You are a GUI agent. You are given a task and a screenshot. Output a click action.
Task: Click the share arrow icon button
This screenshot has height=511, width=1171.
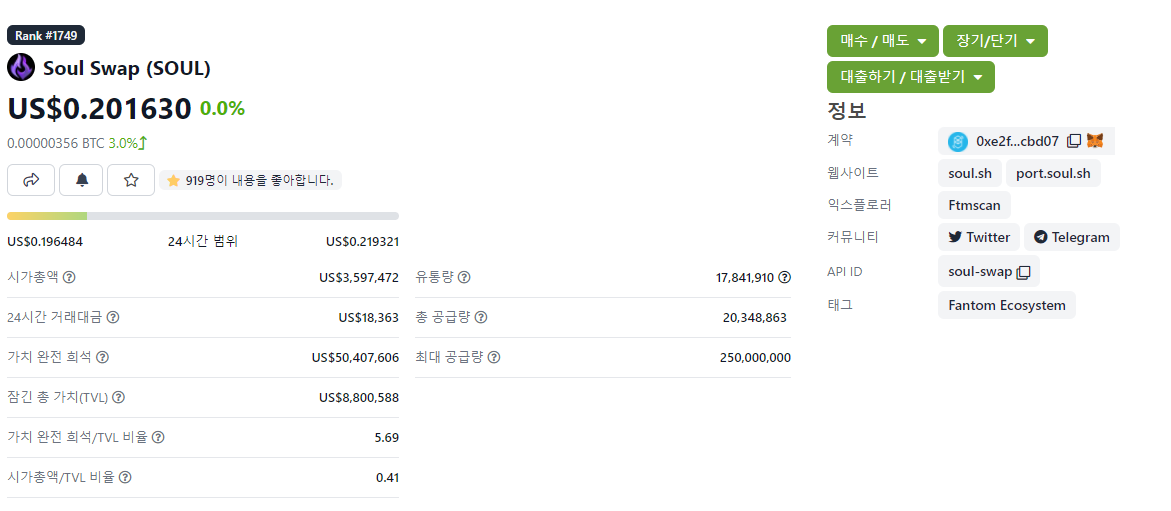point(31,180)
